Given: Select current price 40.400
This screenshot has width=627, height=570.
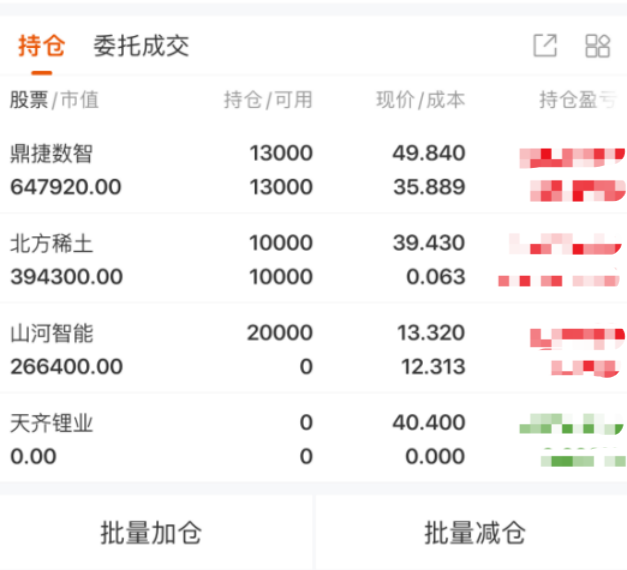Looking at the screenshot, I should [429, 422].
